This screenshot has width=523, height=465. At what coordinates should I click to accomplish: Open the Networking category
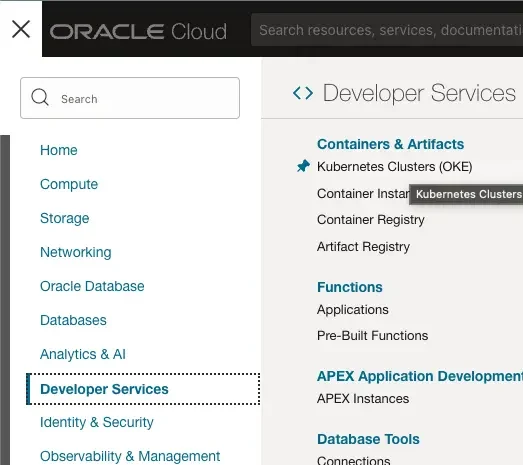(76, 252)
